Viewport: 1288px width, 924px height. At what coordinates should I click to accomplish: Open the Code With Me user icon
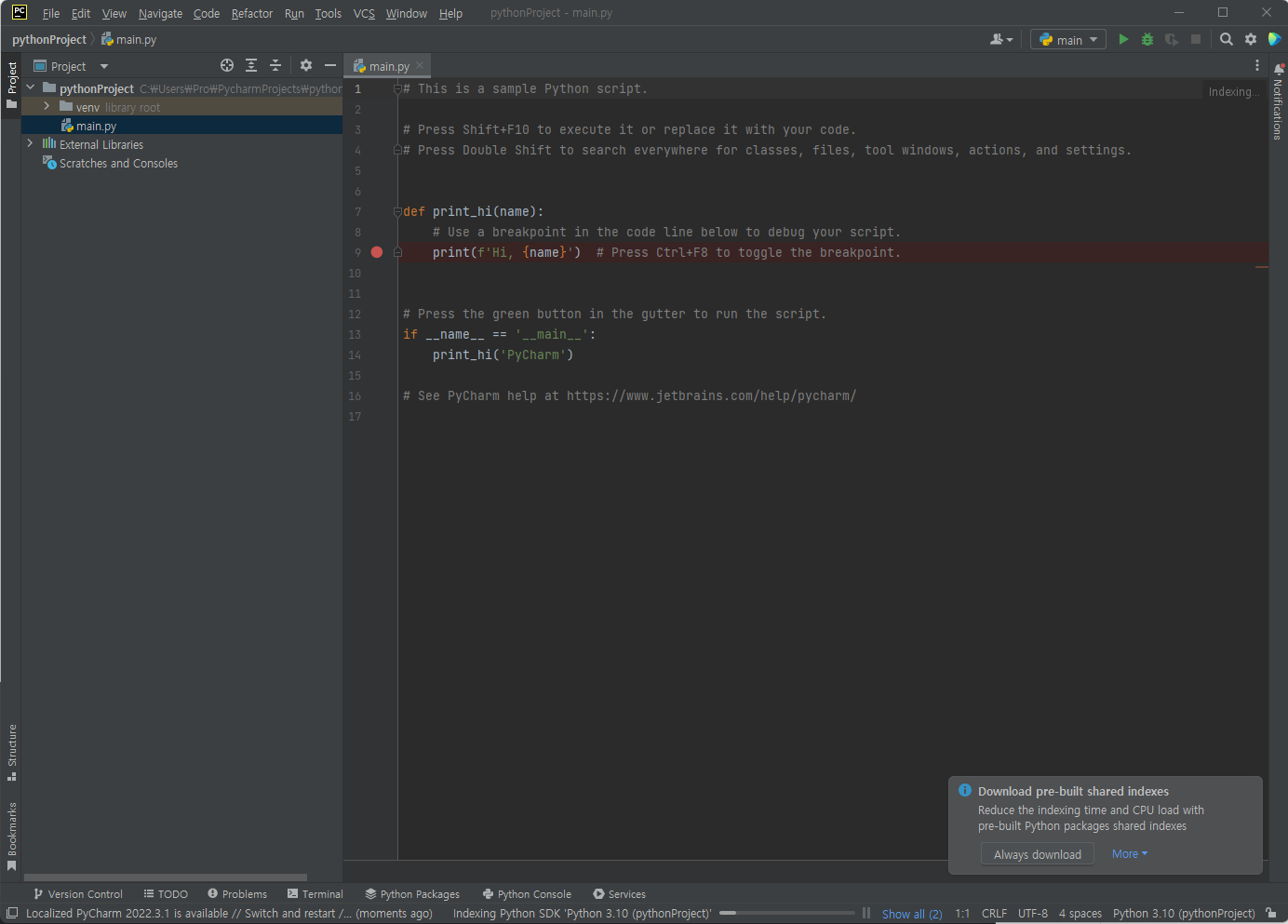tap(1001, 39)
